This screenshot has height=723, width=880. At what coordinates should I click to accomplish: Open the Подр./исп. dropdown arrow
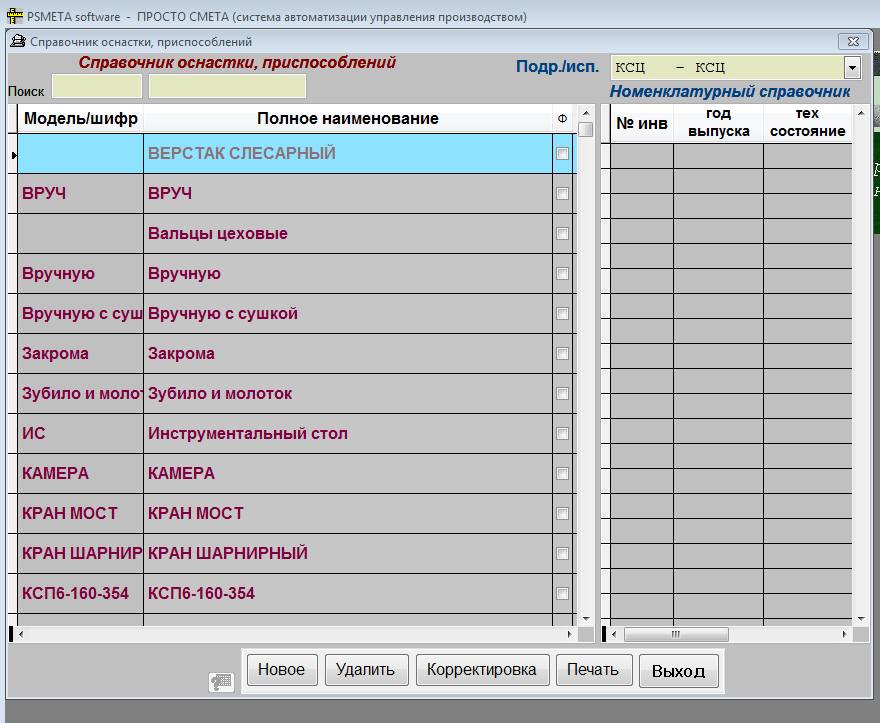point(851,68)
